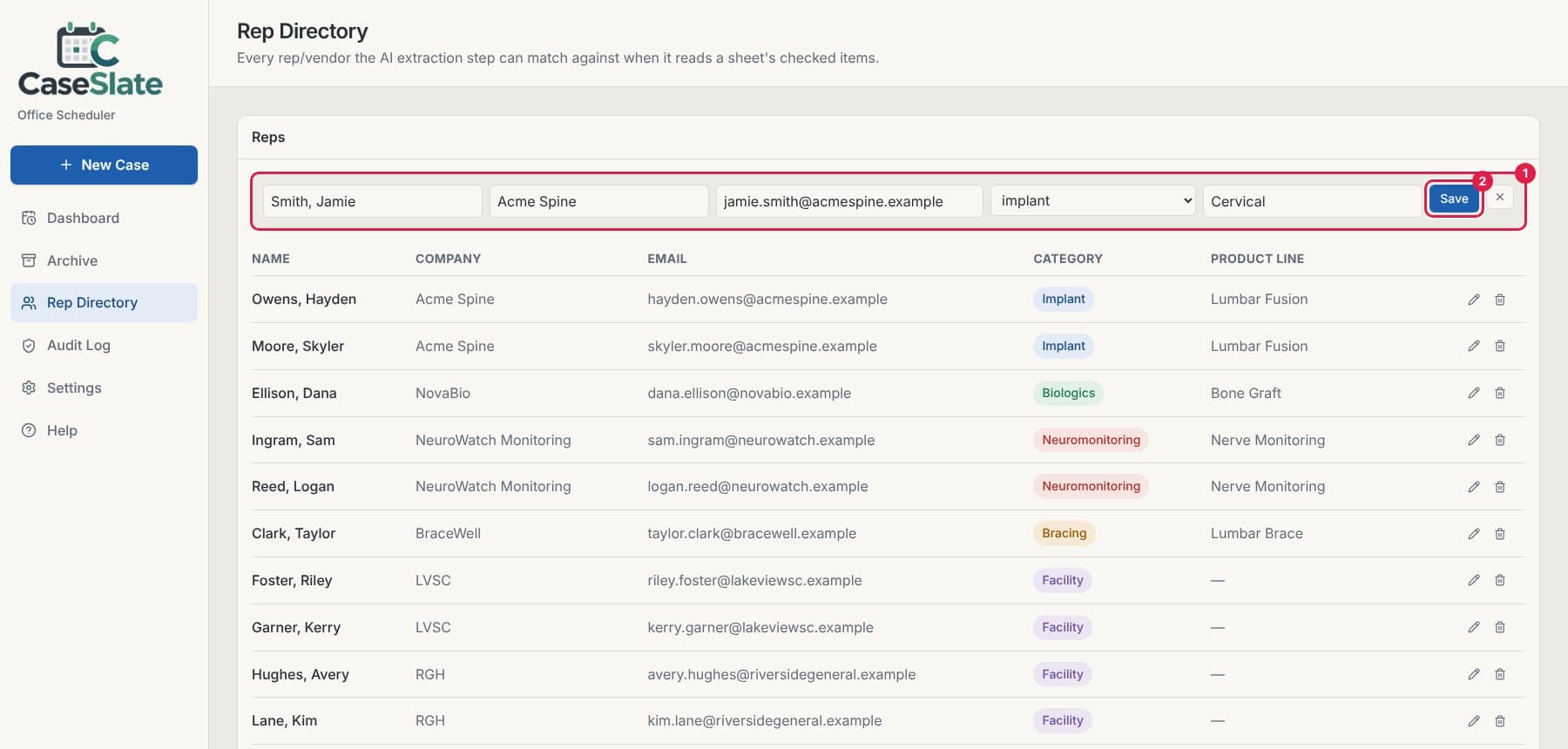Edit the Reed, Logan rep

click(x=1473, y=487)
